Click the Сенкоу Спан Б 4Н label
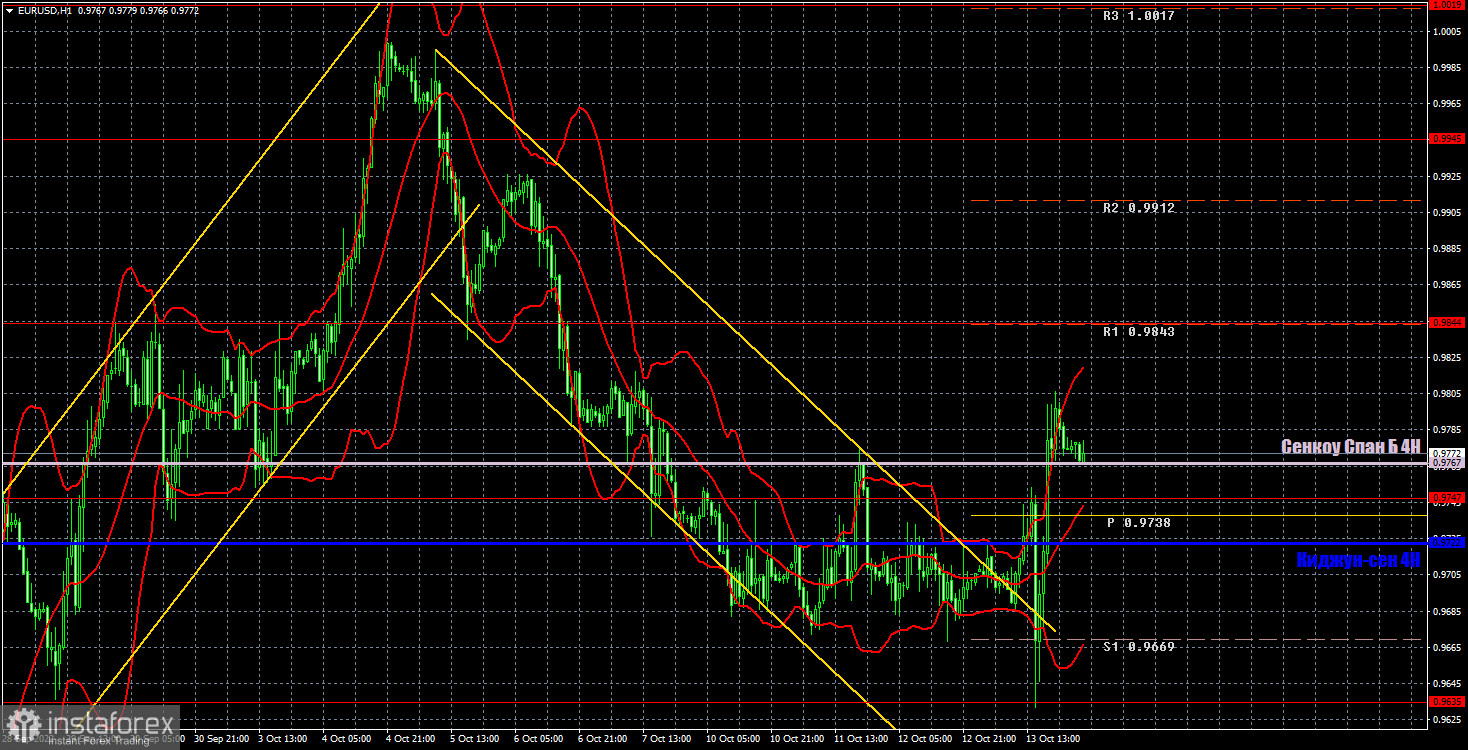Image resolution: width=1468 pixels, height=750 pixels. (1350, 447)
